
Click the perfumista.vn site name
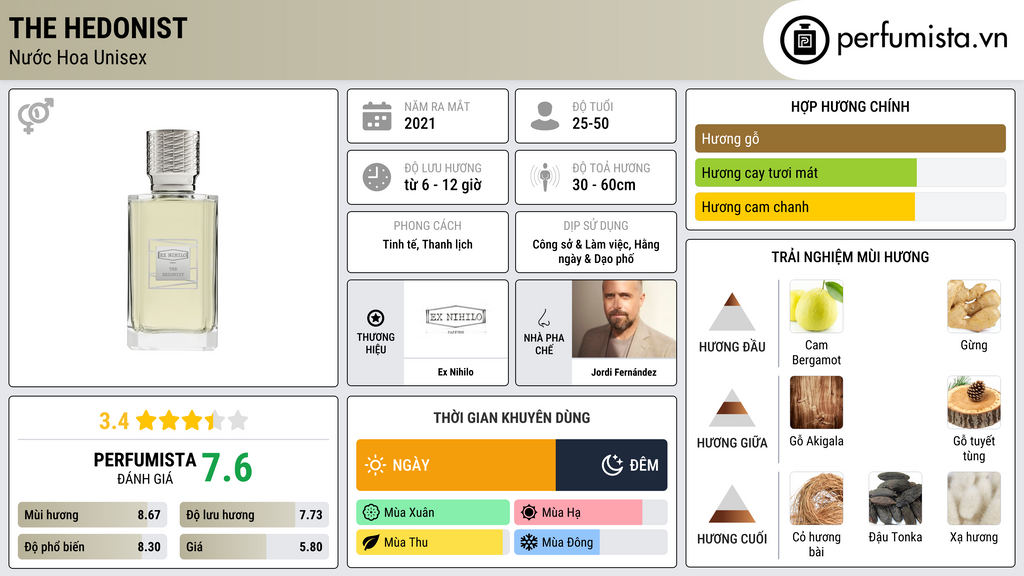(x=922, y=39)
